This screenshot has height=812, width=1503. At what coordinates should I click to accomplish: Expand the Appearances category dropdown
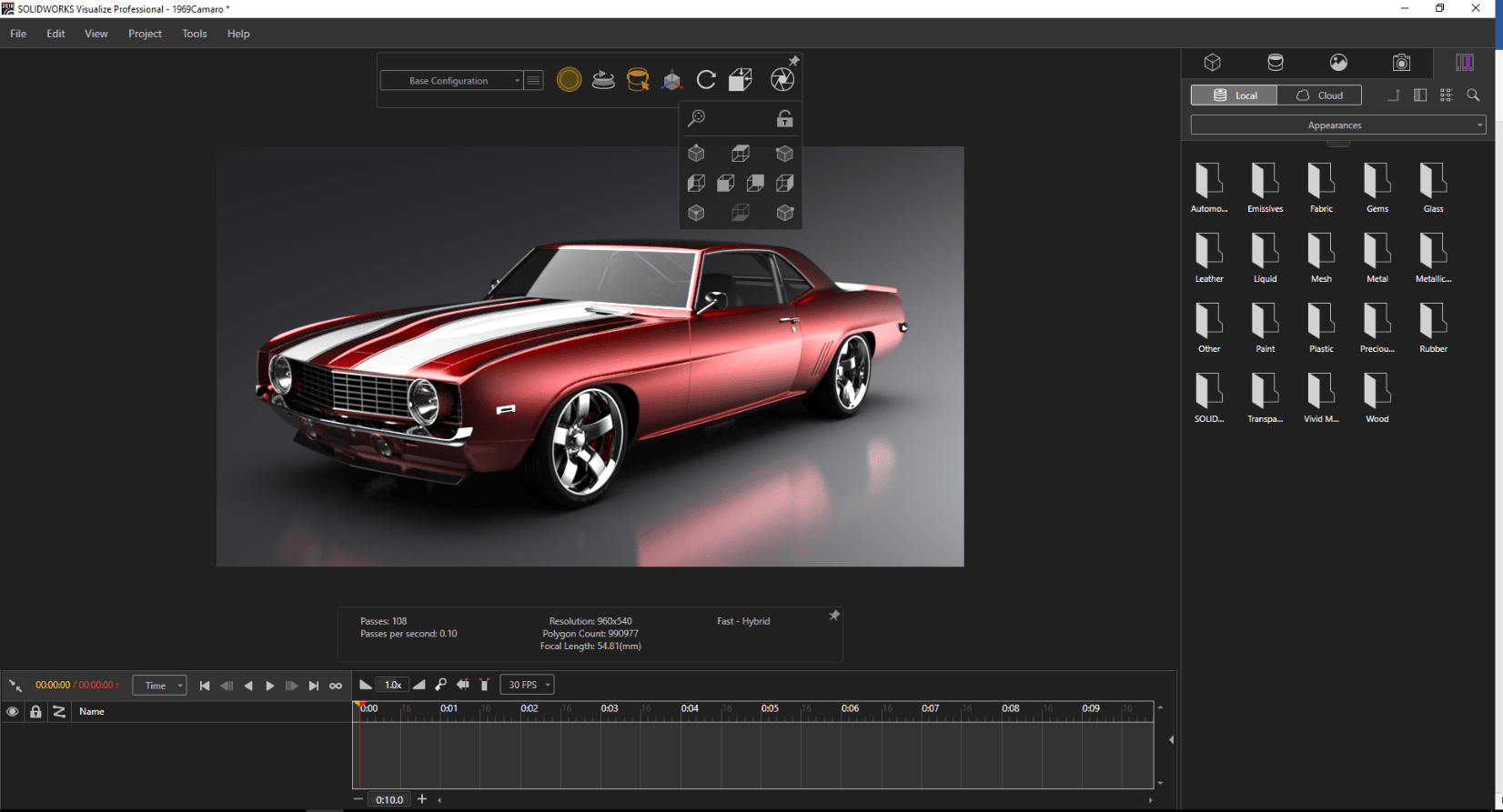pyautogui.click(x=1338, y=125)
